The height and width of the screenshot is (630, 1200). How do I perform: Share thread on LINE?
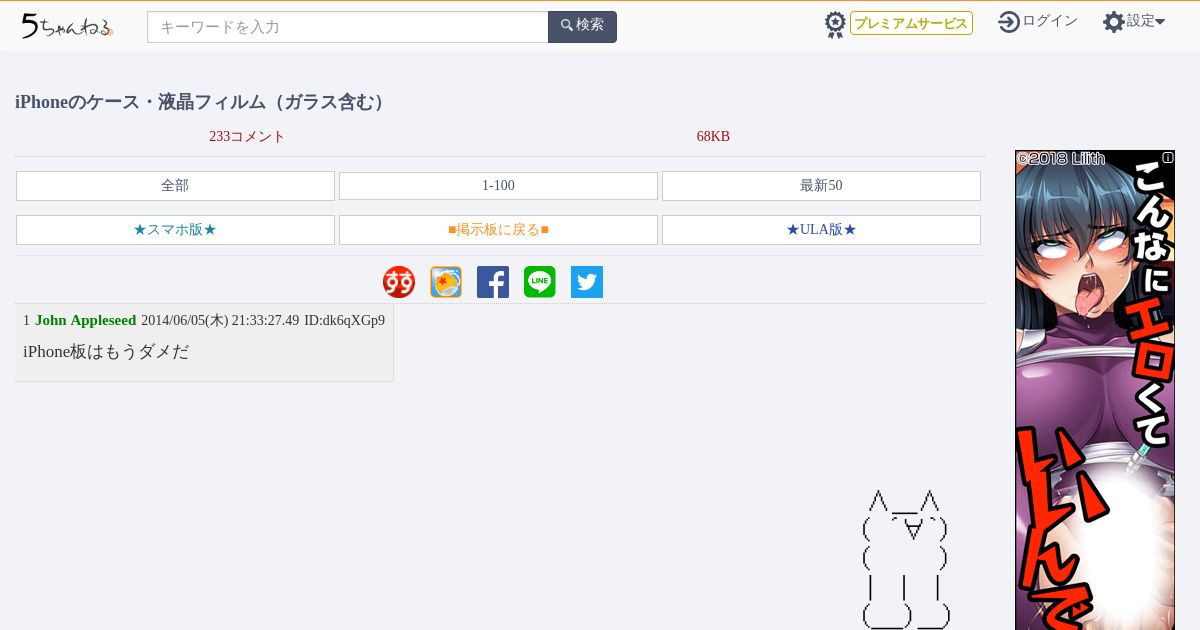(x=540, y=282)
